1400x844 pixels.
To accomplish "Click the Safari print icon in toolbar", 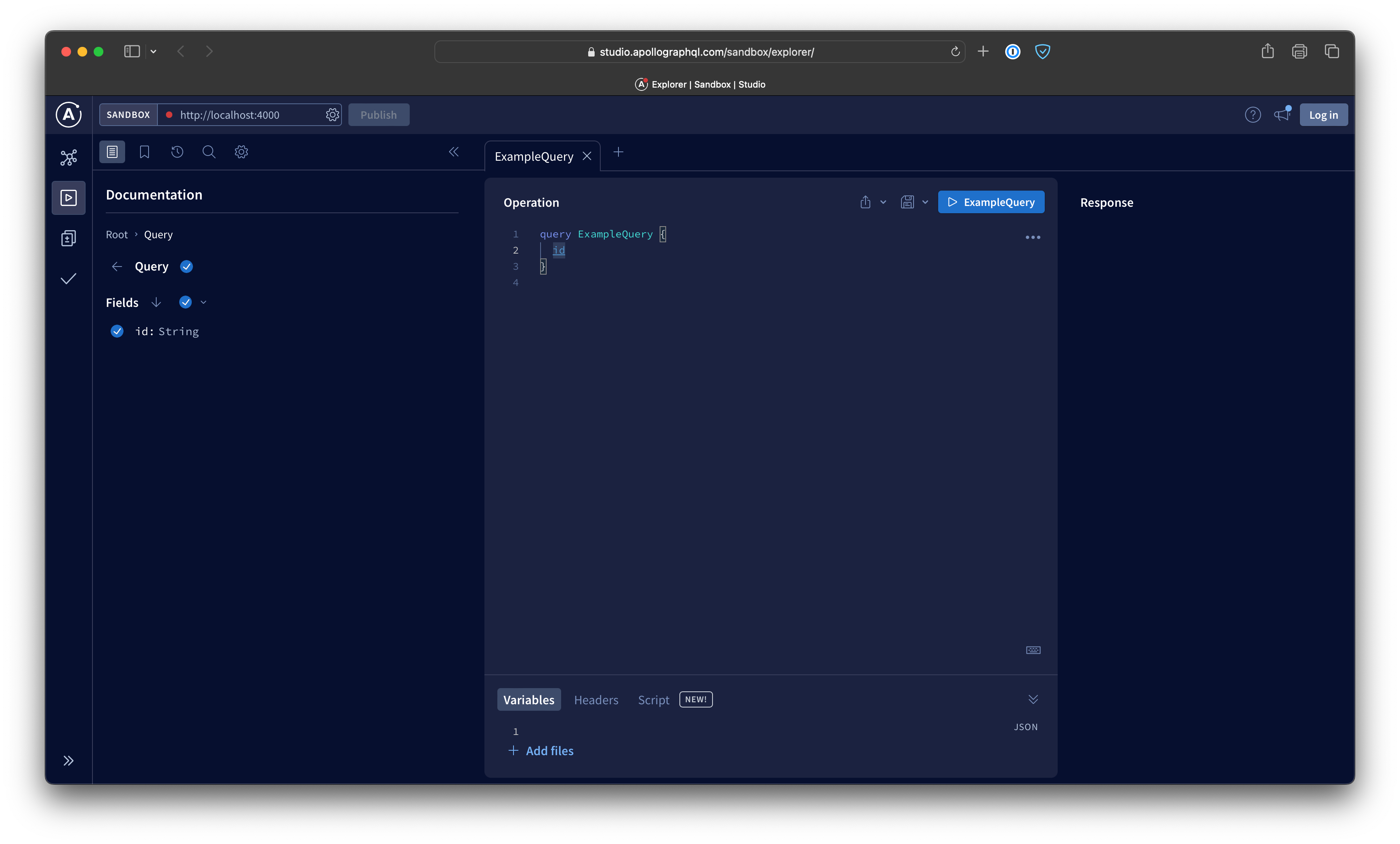I will (x=1299, y=51).
